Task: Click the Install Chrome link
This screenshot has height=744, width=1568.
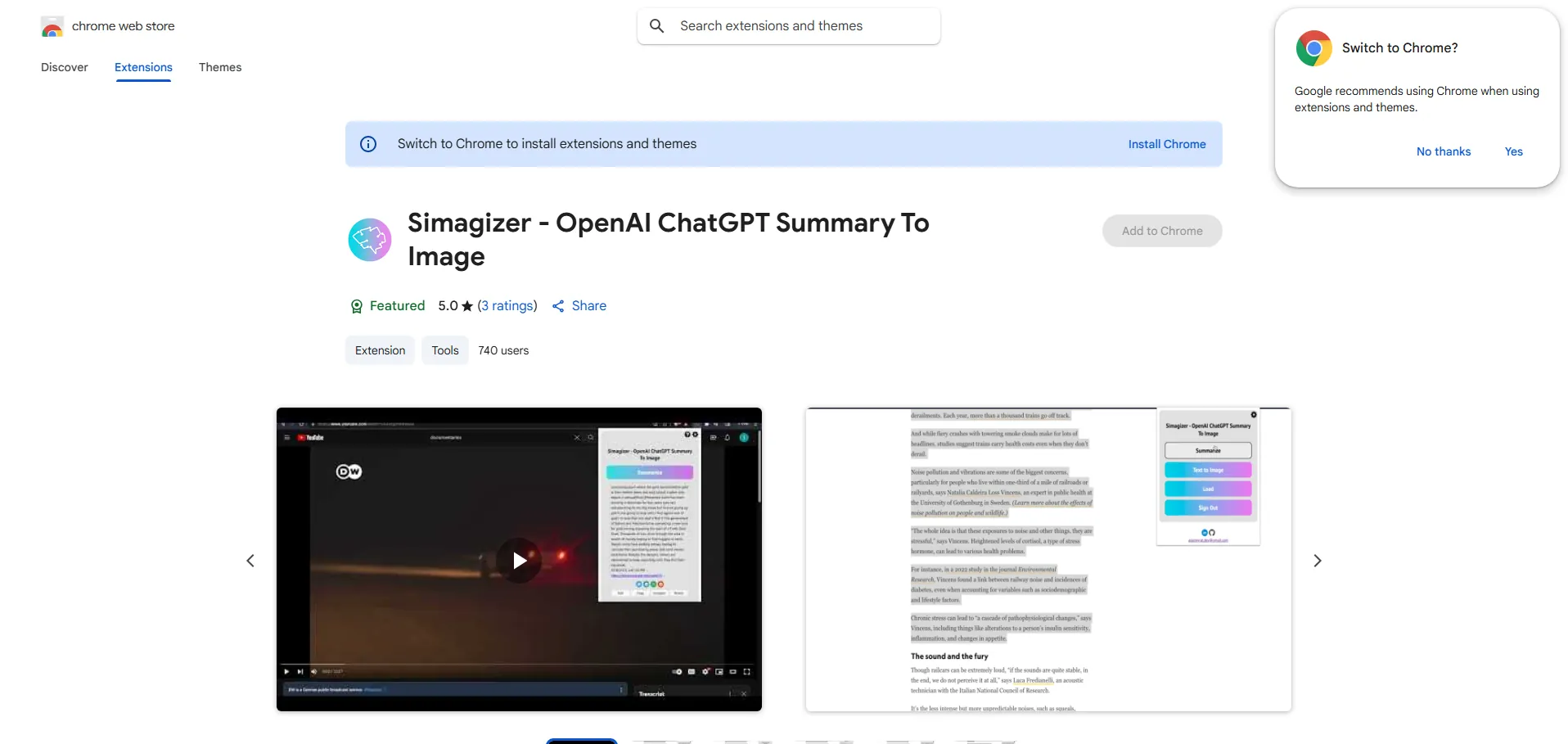Action: [x=1166, y=144]
